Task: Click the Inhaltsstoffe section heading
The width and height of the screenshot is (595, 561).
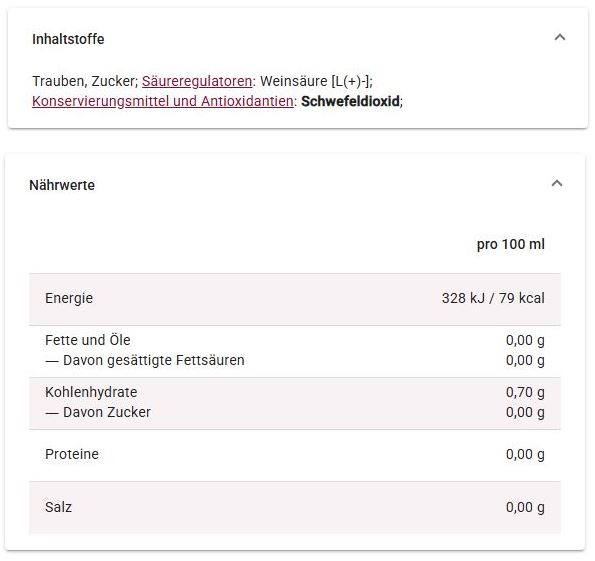Action: tap(68, 39)
